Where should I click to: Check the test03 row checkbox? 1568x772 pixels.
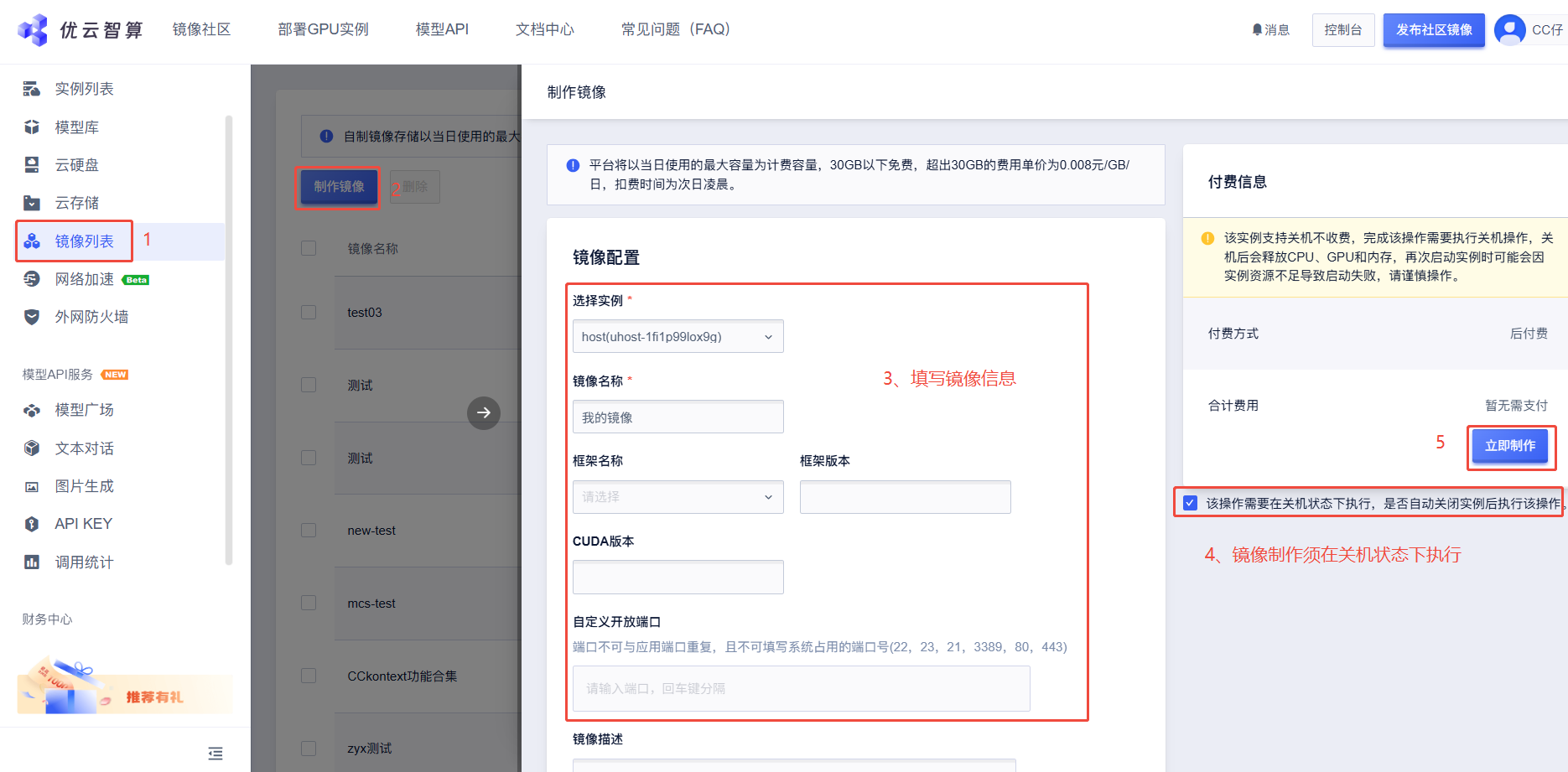[x=309, y=312]
